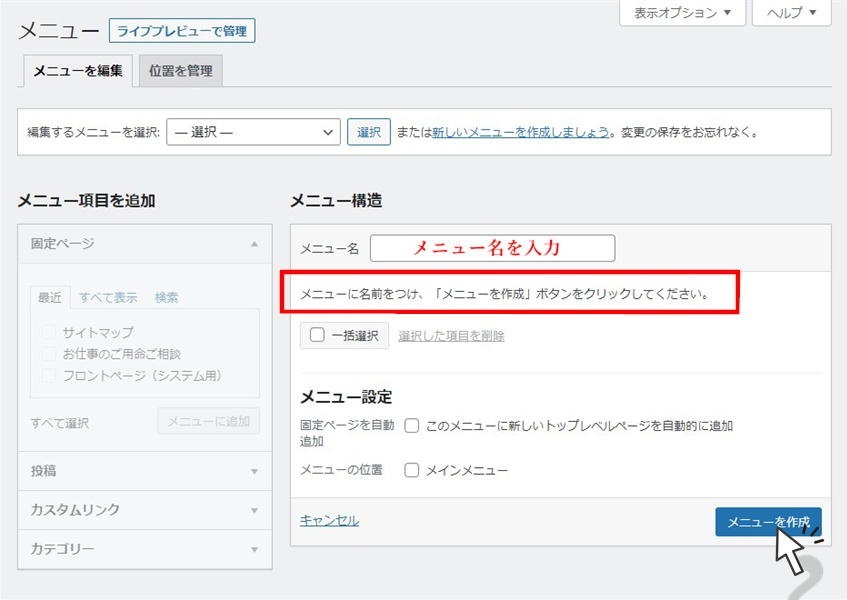Click the 選択 button beside menu dropdown
The image size is (847, 600).
pyautogui.click(x=368, y=132)
